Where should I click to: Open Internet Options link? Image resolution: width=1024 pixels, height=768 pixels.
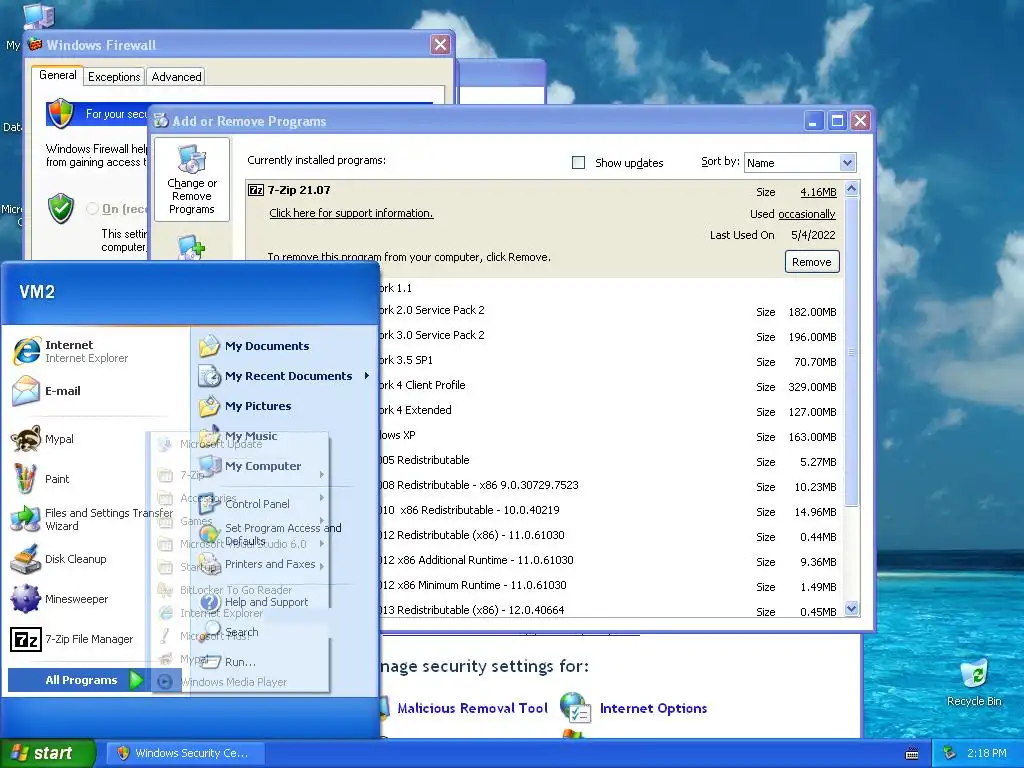click(653, 708)
